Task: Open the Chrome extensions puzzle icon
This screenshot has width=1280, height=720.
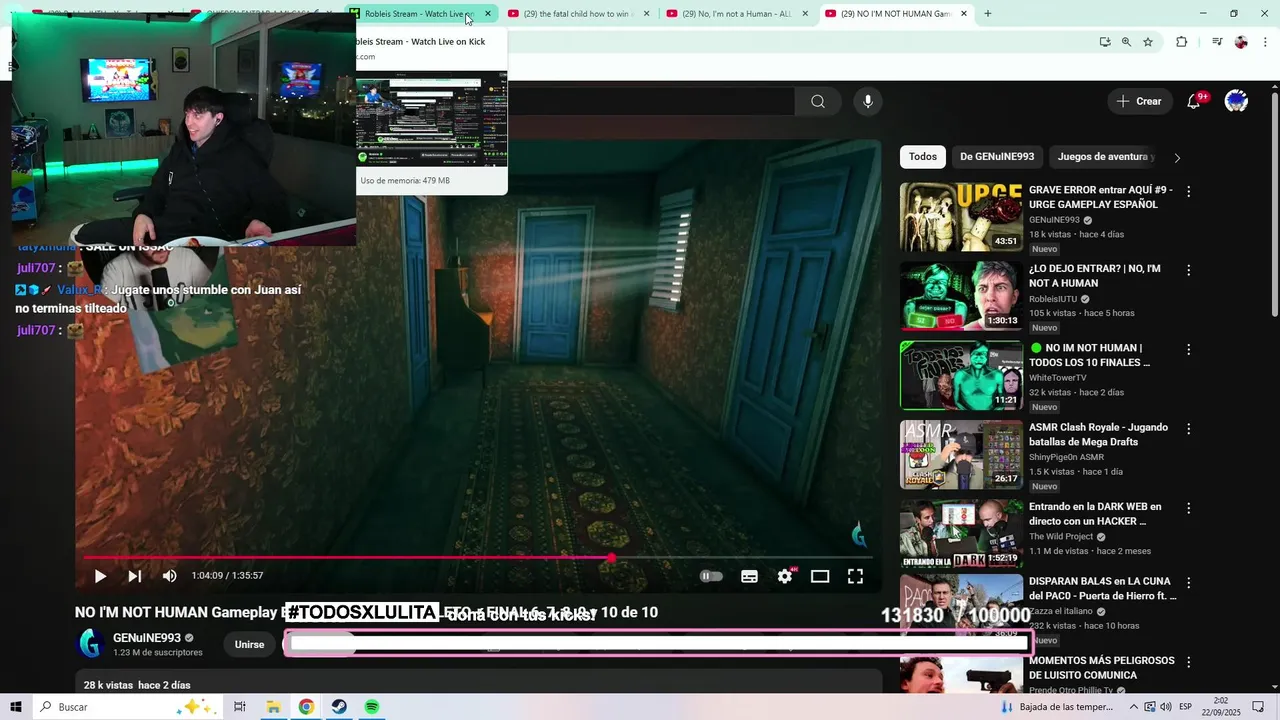Action: click(x=1182, y=42)
